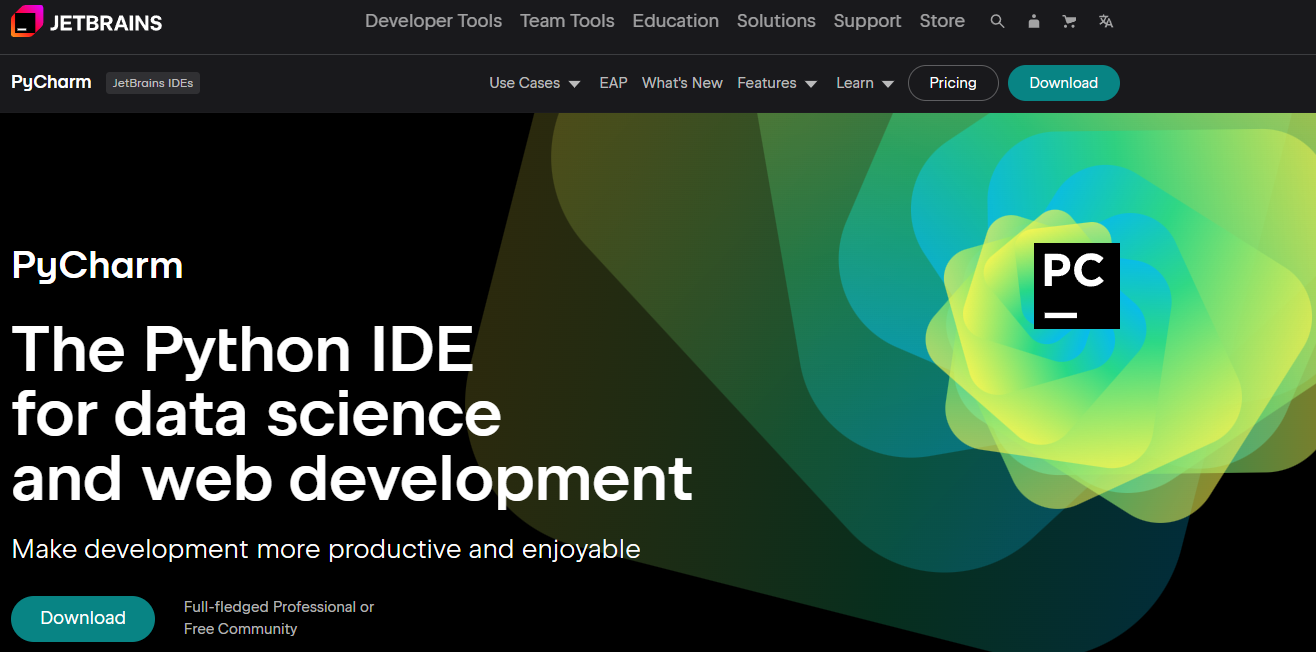This screenshot has height=652, width=1316.
Task: Click "Make development more productive and enjoyable" text
Action: click(326, 549)
